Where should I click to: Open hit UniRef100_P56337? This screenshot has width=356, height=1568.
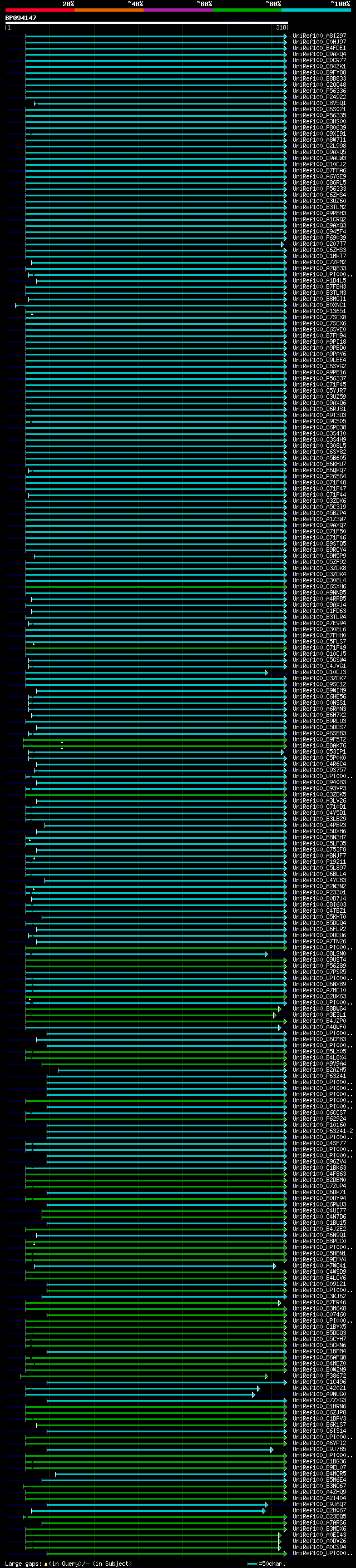[x=319, y=379]
